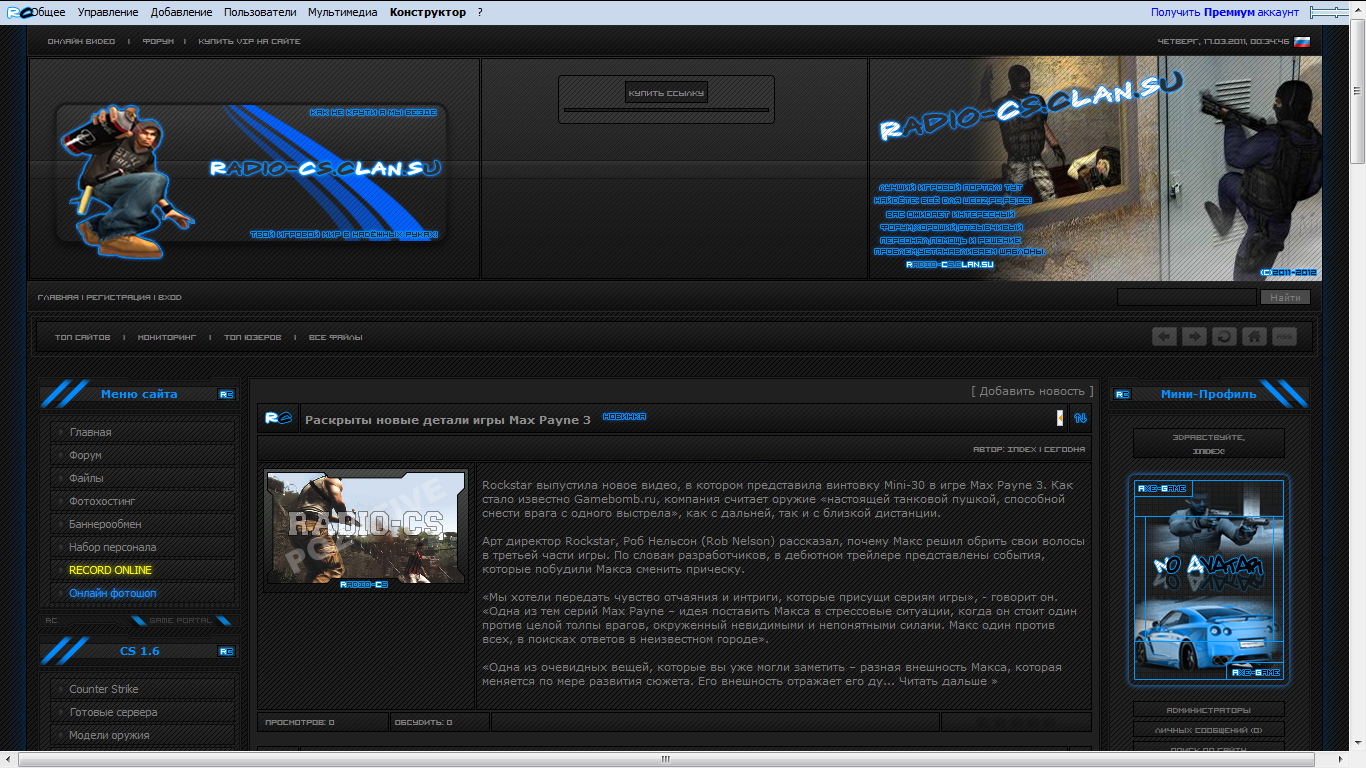Open the Онлайн фотошоп link
The height and width of the screenshot is (768, 1366).
(112, 593)
